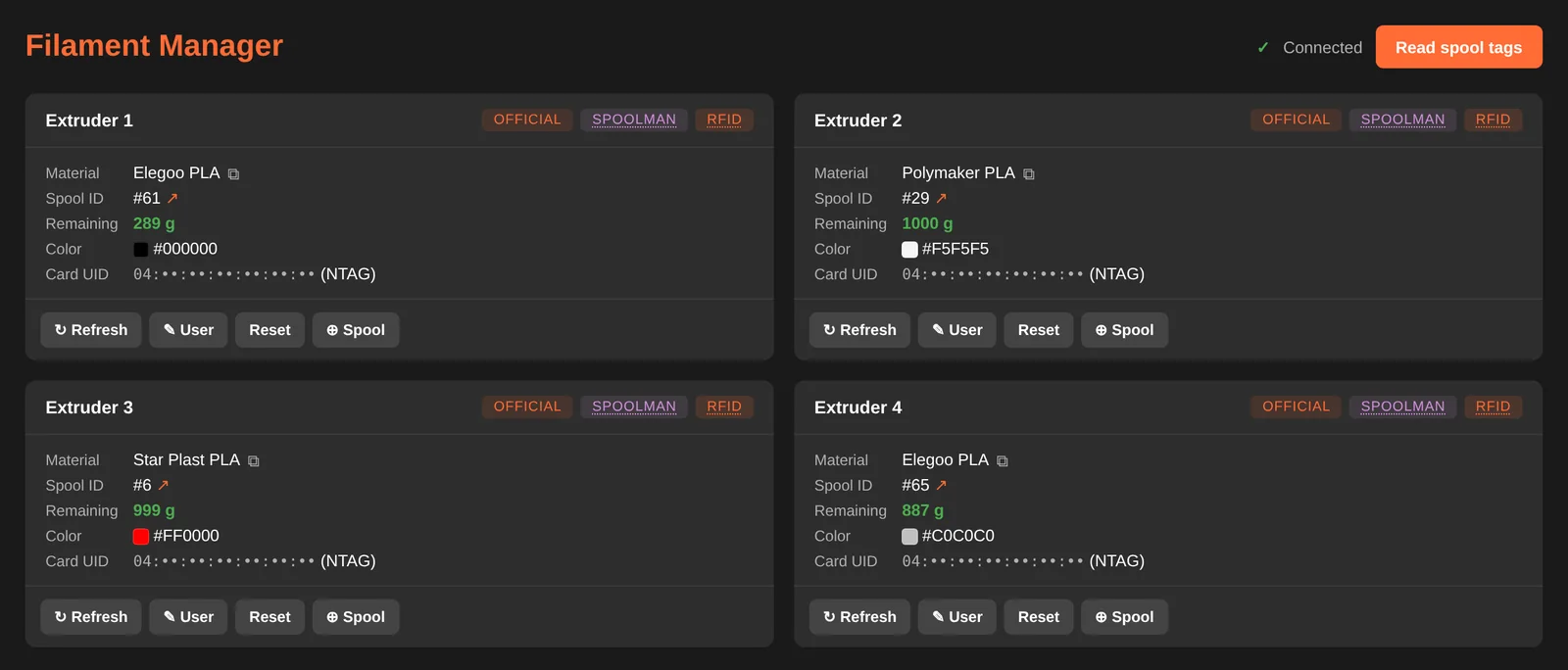This screenshot has width=1568, height=670.
Task: Open spool #29 external link arrow
Action: click(942, 198)
